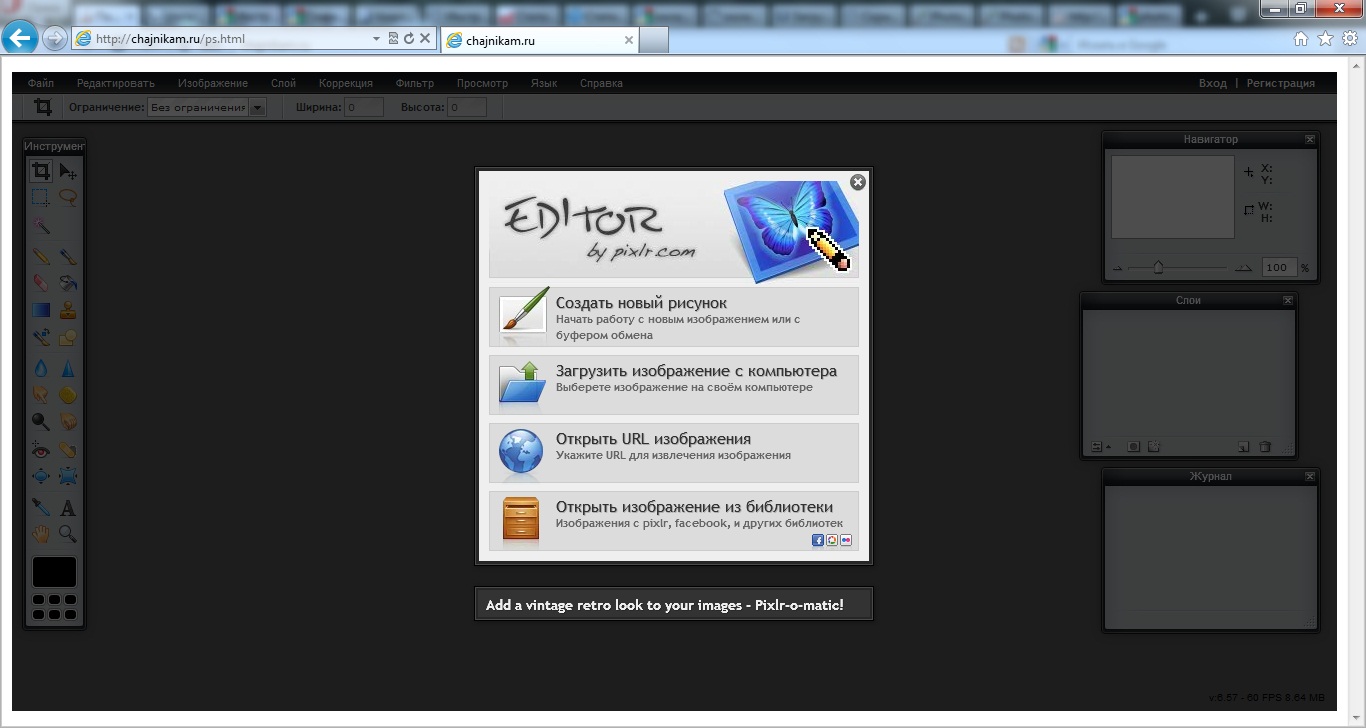Image resolution: width=1366 pixels, height=728 pixels.
Task: Open the Редактировать menu
Action: pyautogui.click(x=116, y=83)
